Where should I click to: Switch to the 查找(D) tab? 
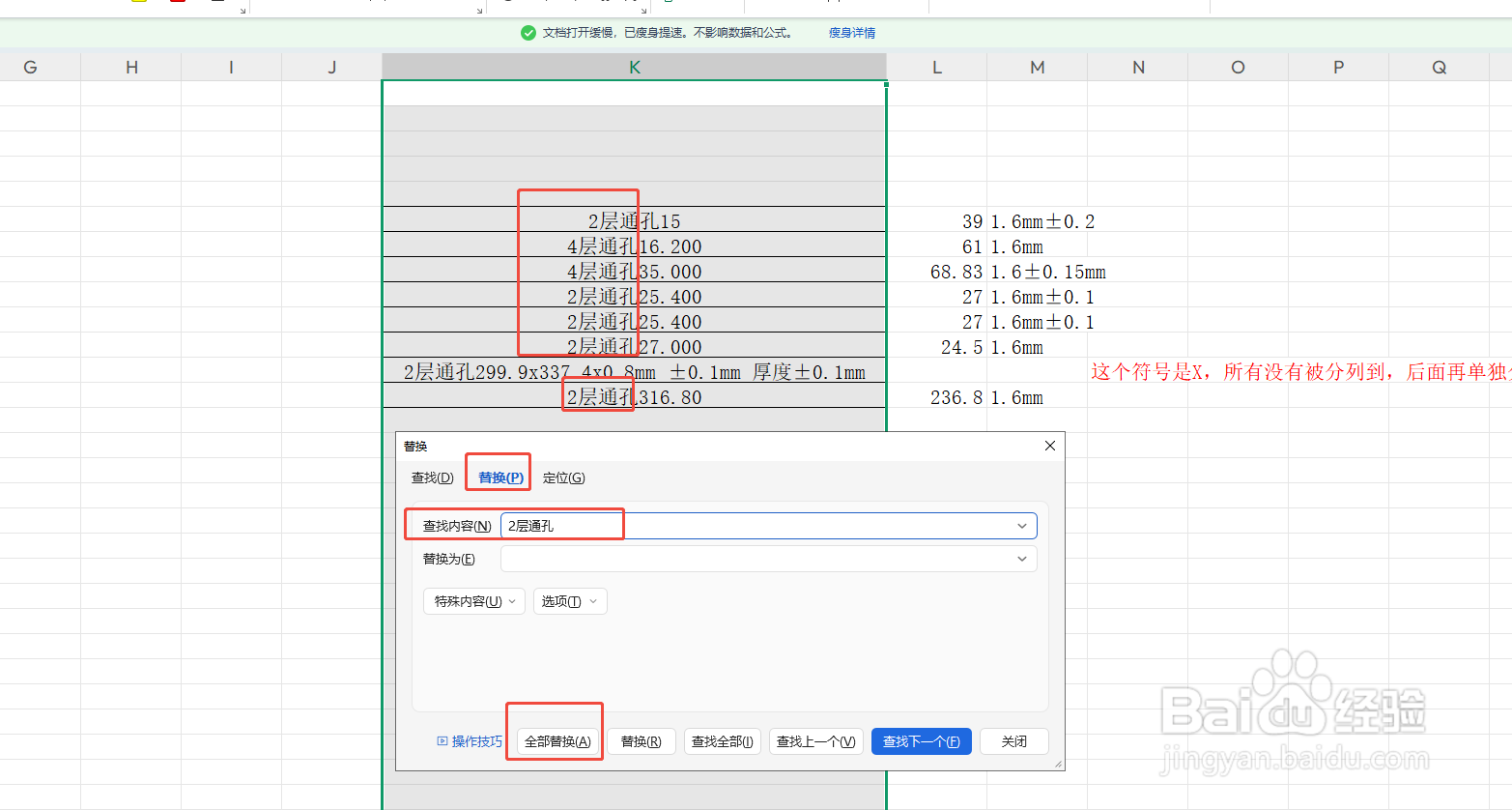pos(433,477)
